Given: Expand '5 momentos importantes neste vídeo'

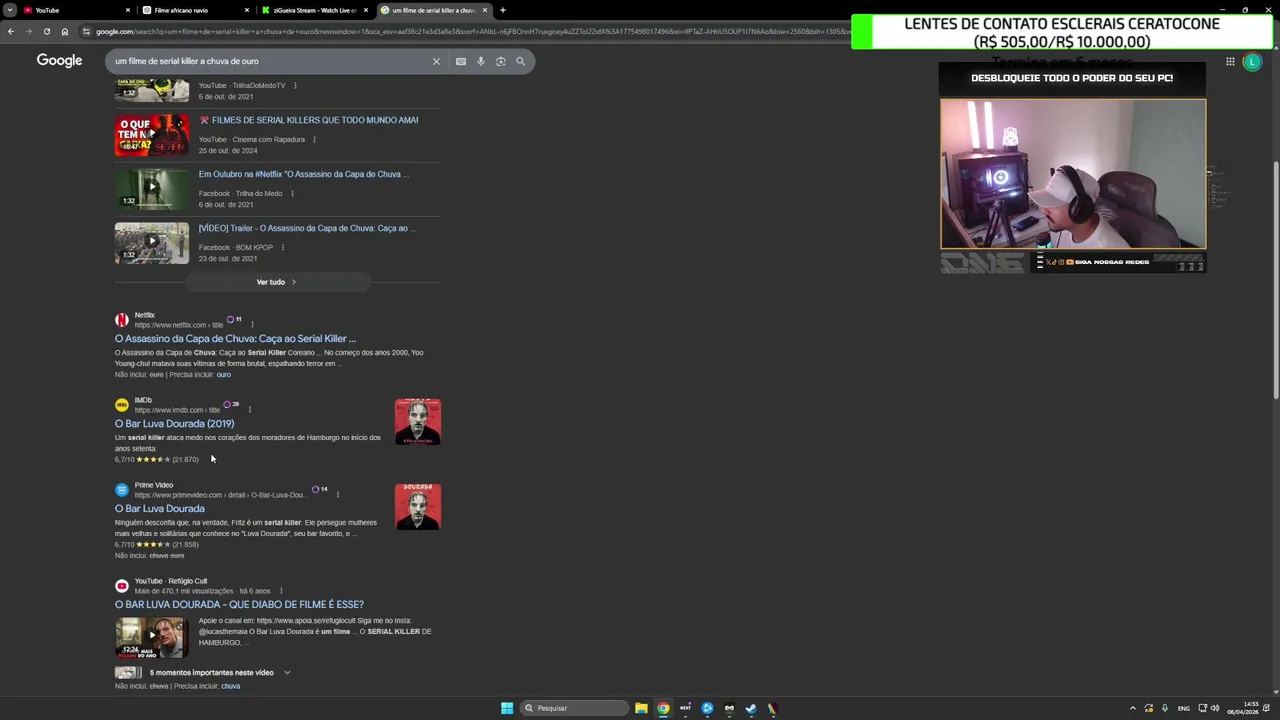Looking at the screenshot, I should (x=203, y=673).
